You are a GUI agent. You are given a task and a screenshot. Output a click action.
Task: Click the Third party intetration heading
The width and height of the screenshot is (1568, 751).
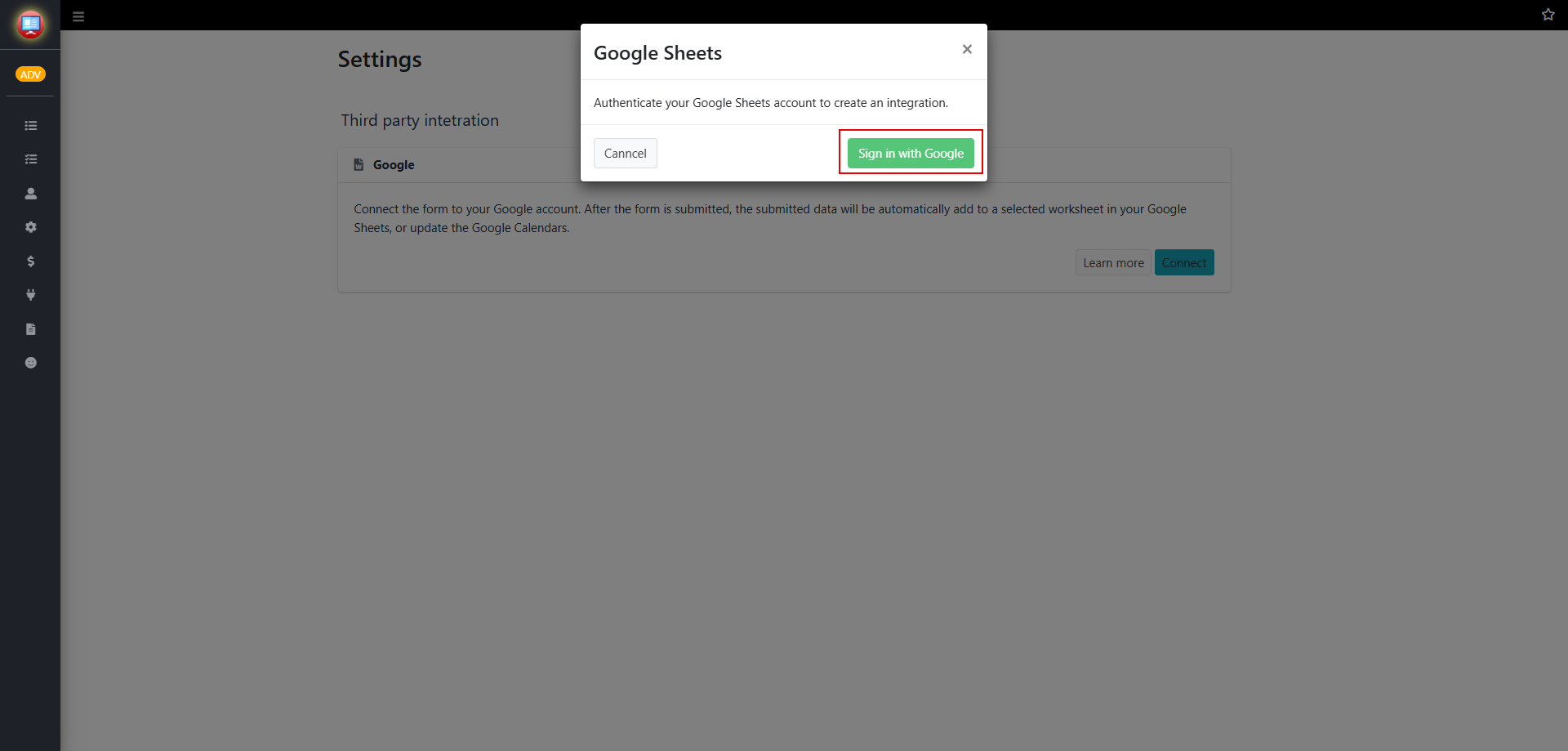coord(420,120)
